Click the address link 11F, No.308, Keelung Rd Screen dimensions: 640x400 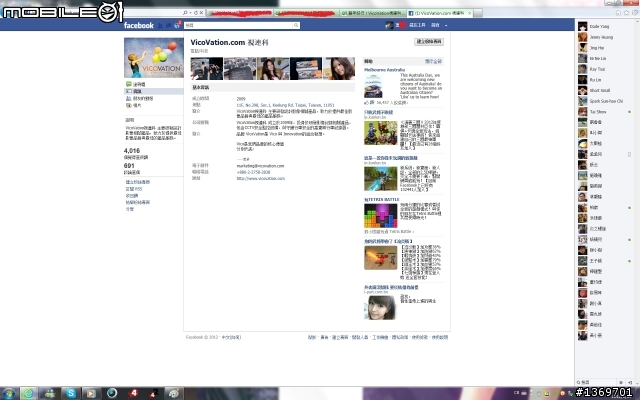point(285,105)
